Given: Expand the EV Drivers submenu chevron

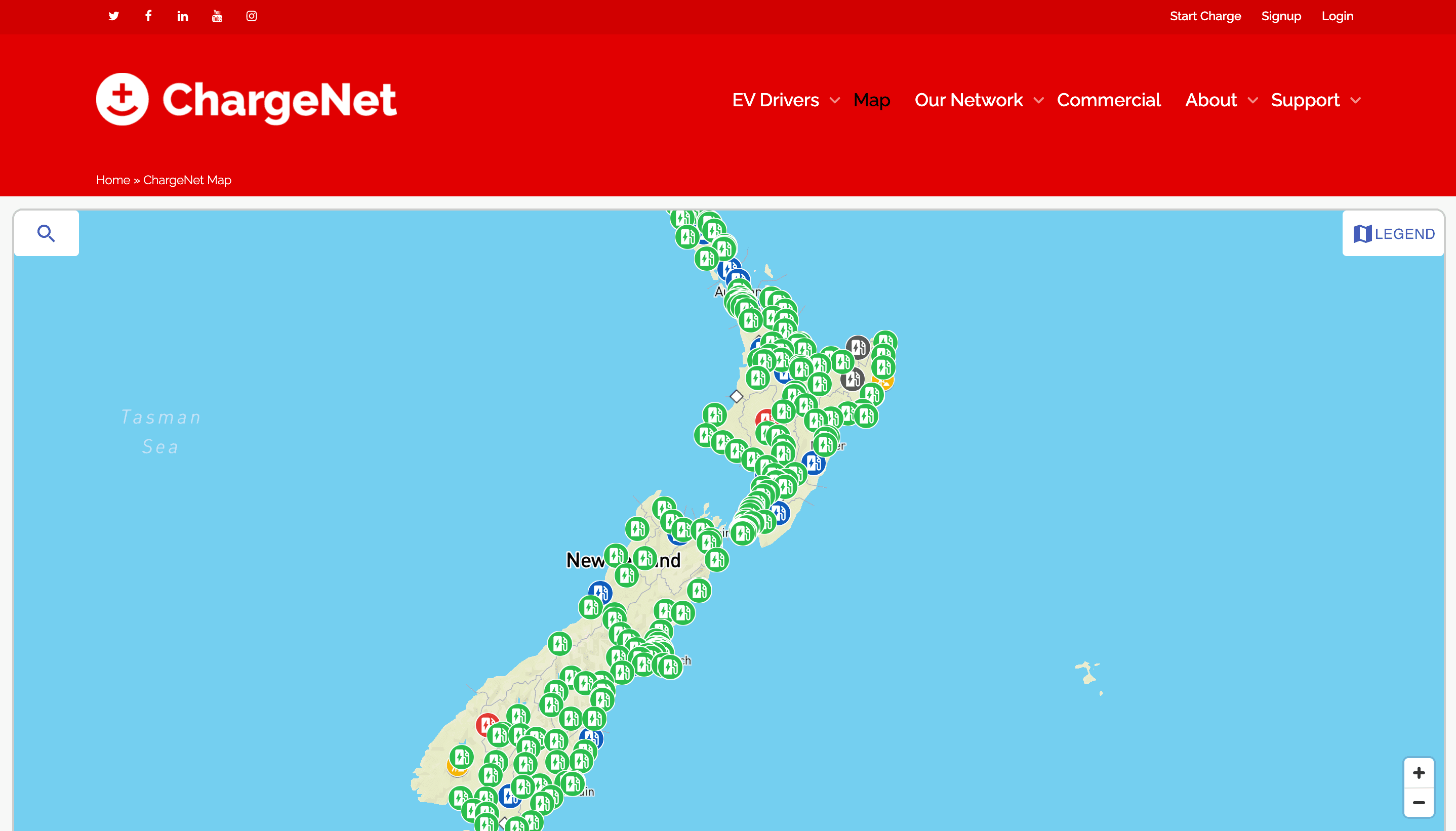Looking at the screenshot, I should [835, 100].
